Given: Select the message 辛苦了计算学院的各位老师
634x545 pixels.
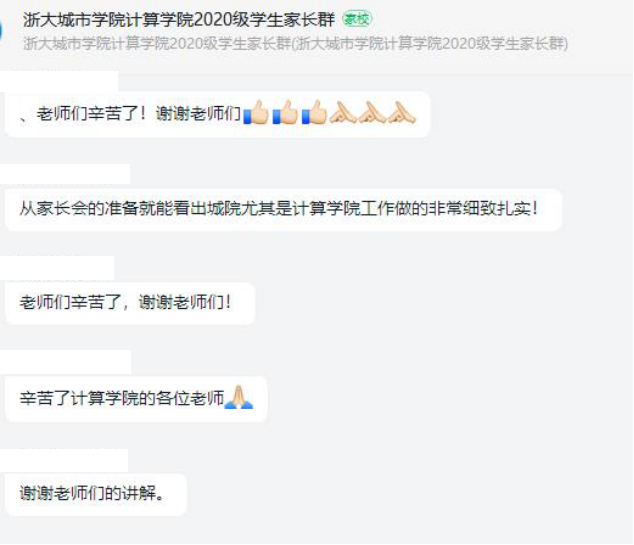Looking at the screenshot, I should pyautogui.click(x=136, y=399).
